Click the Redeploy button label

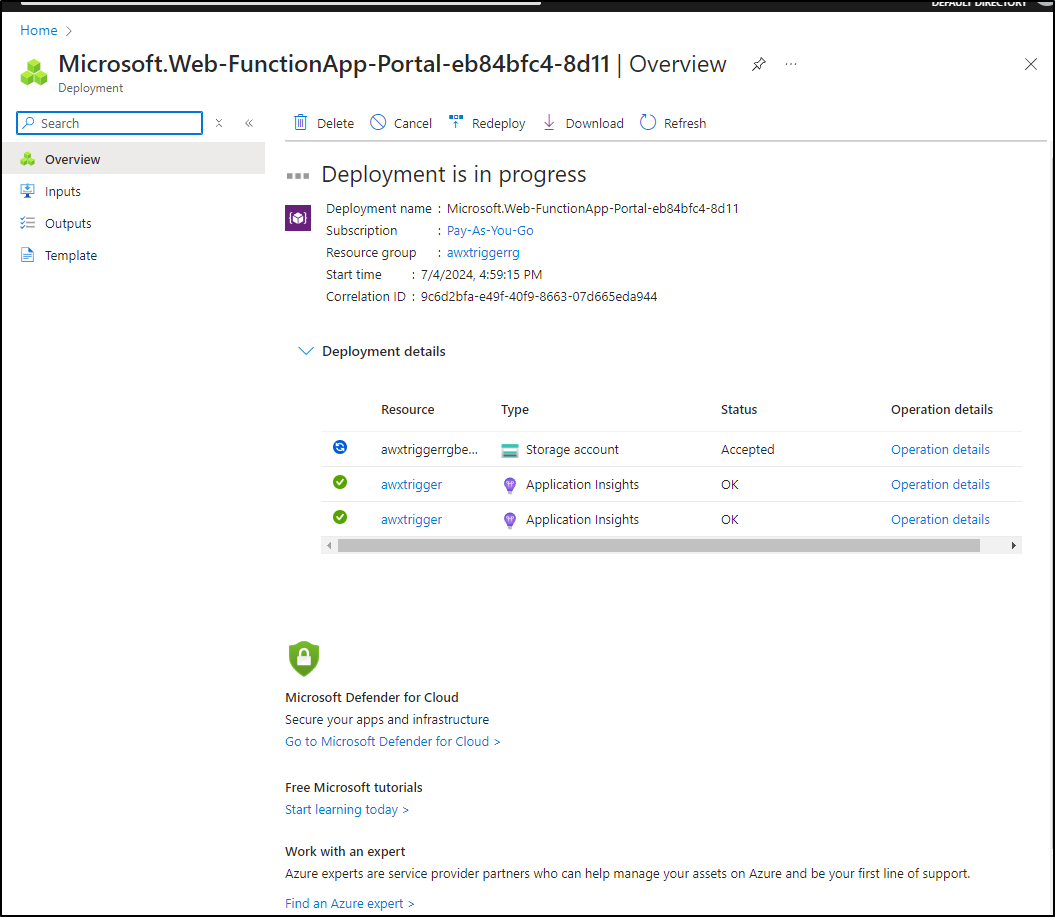499,124
